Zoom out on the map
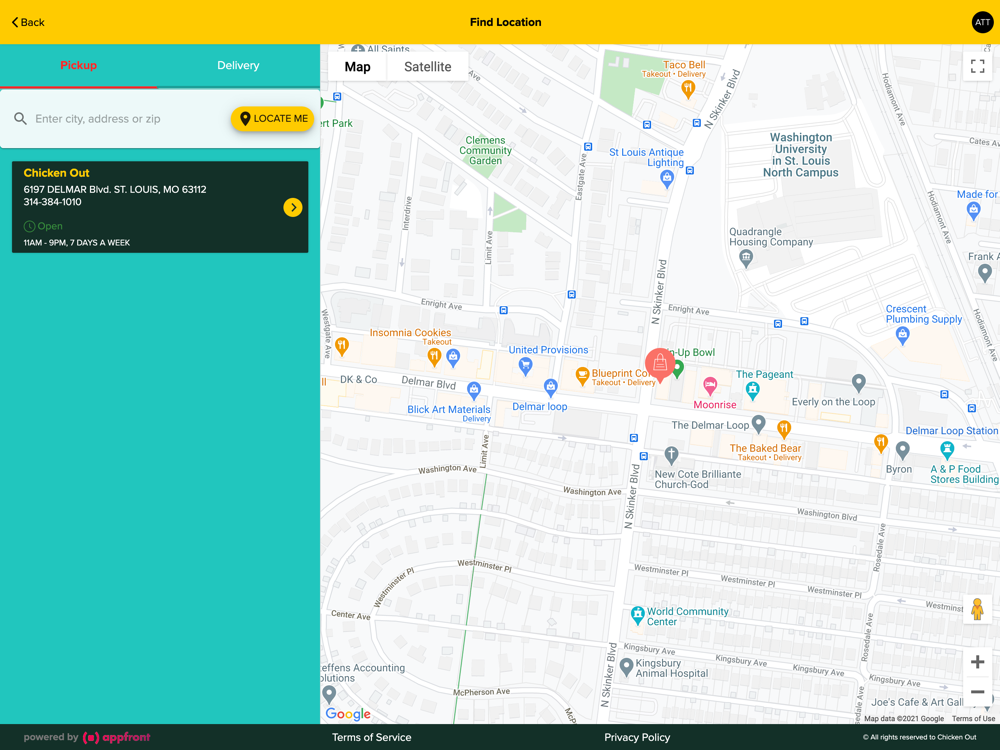Viewport: 1000px width, 750px height. point(977,691)
